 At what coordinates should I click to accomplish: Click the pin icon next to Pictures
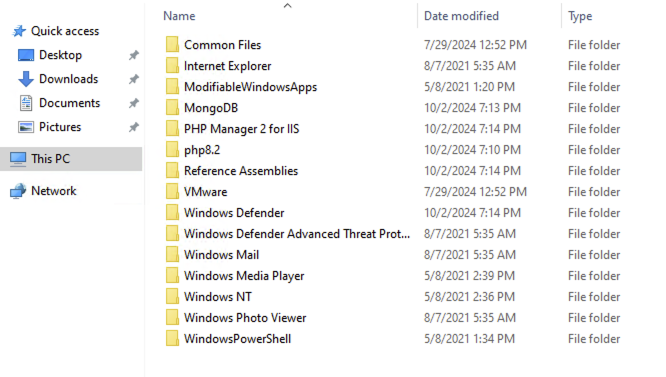tap(134, 127)
